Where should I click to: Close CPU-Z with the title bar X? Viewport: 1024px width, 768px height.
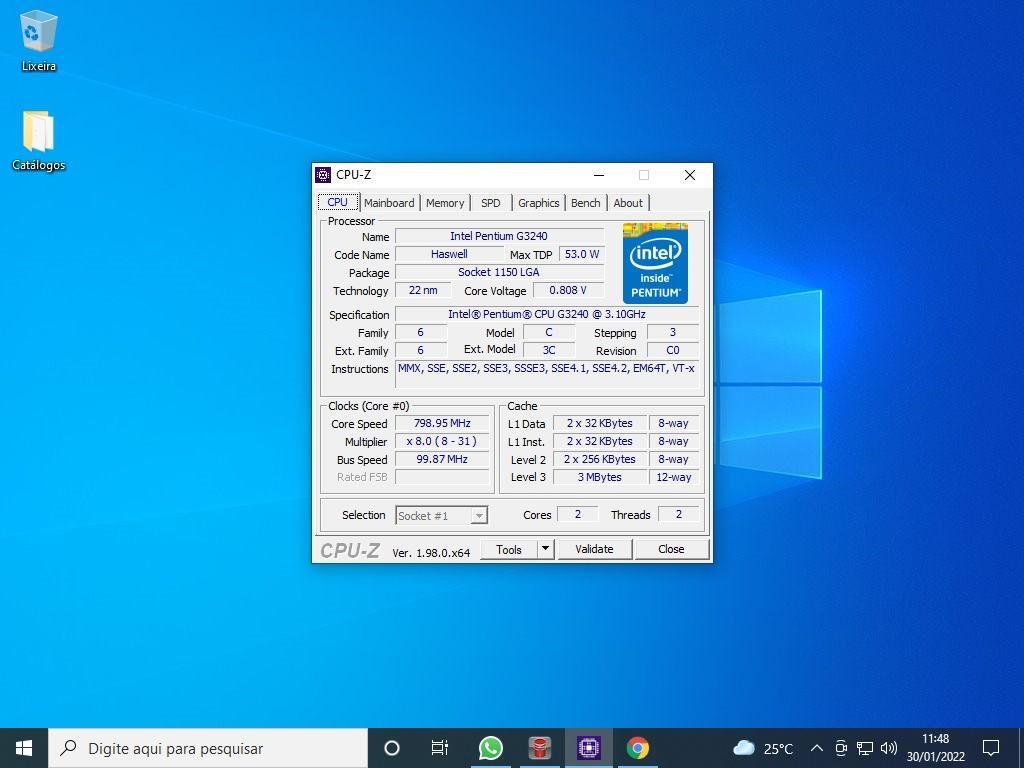click(x=690, y=175)
